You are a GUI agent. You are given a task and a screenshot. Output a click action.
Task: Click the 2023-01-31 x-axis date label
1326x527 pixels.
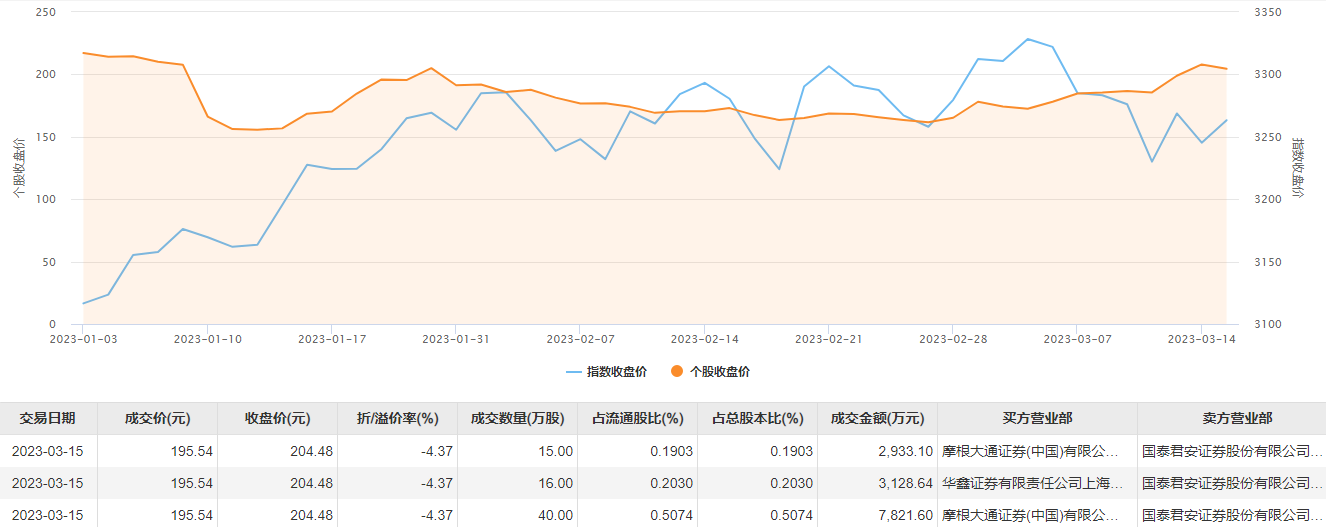tap(455, 339)
